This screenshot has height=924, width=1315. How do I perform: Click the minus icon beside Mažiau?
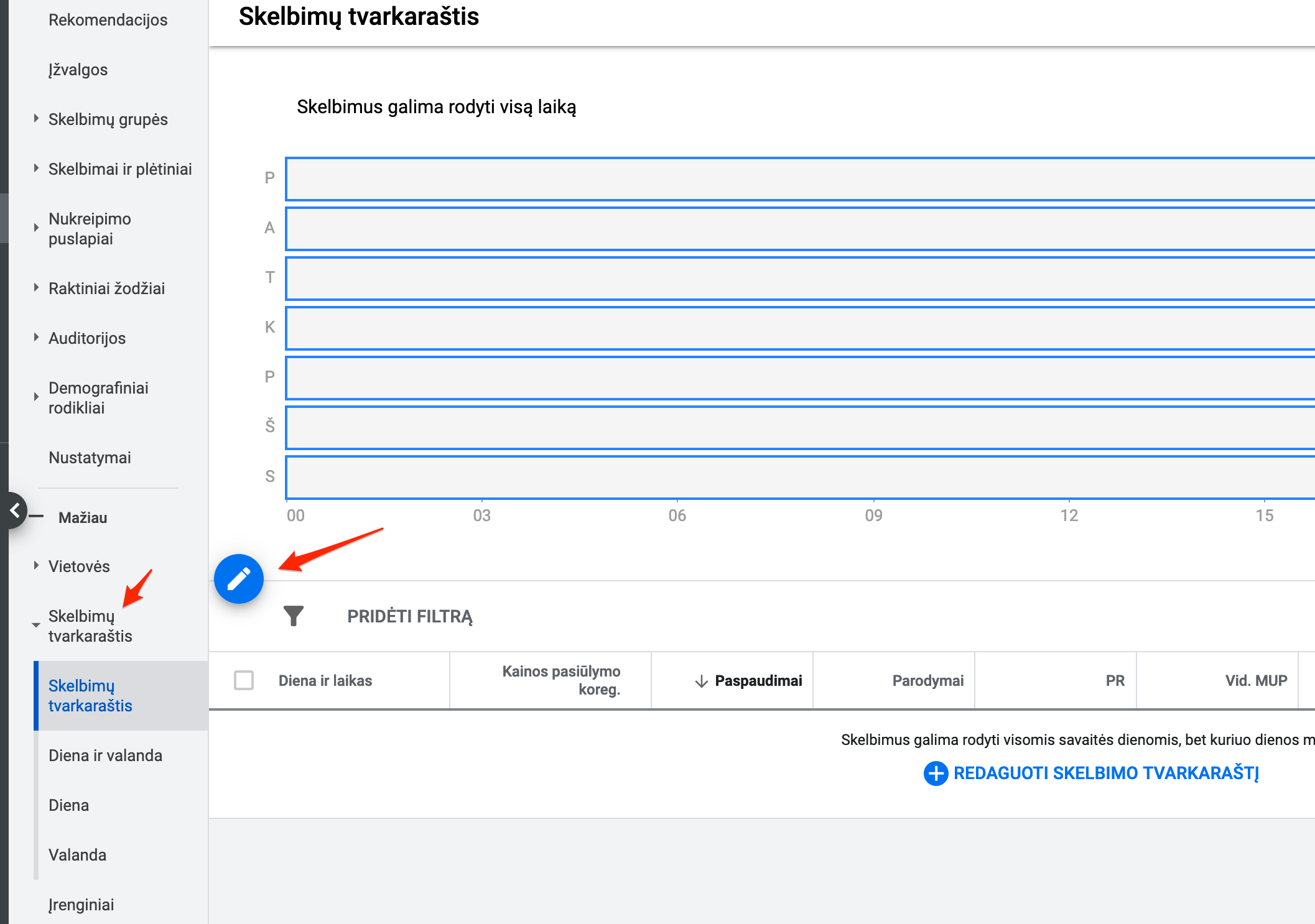tap(37, 517)
